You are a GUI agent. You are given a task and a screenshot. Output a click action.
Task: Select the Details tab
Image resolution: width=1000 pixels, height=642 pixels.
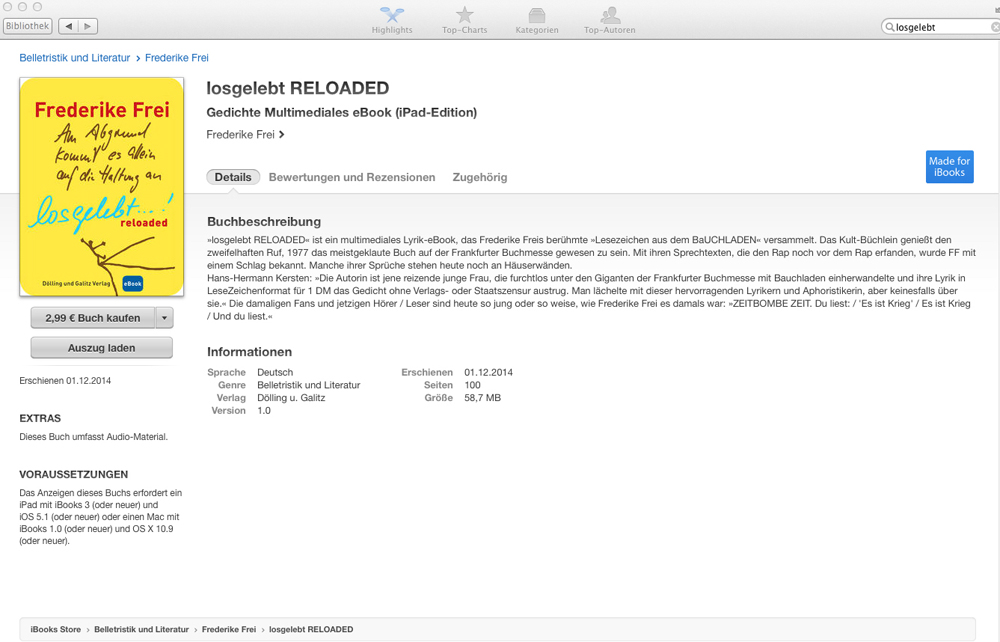pos(233,177)
